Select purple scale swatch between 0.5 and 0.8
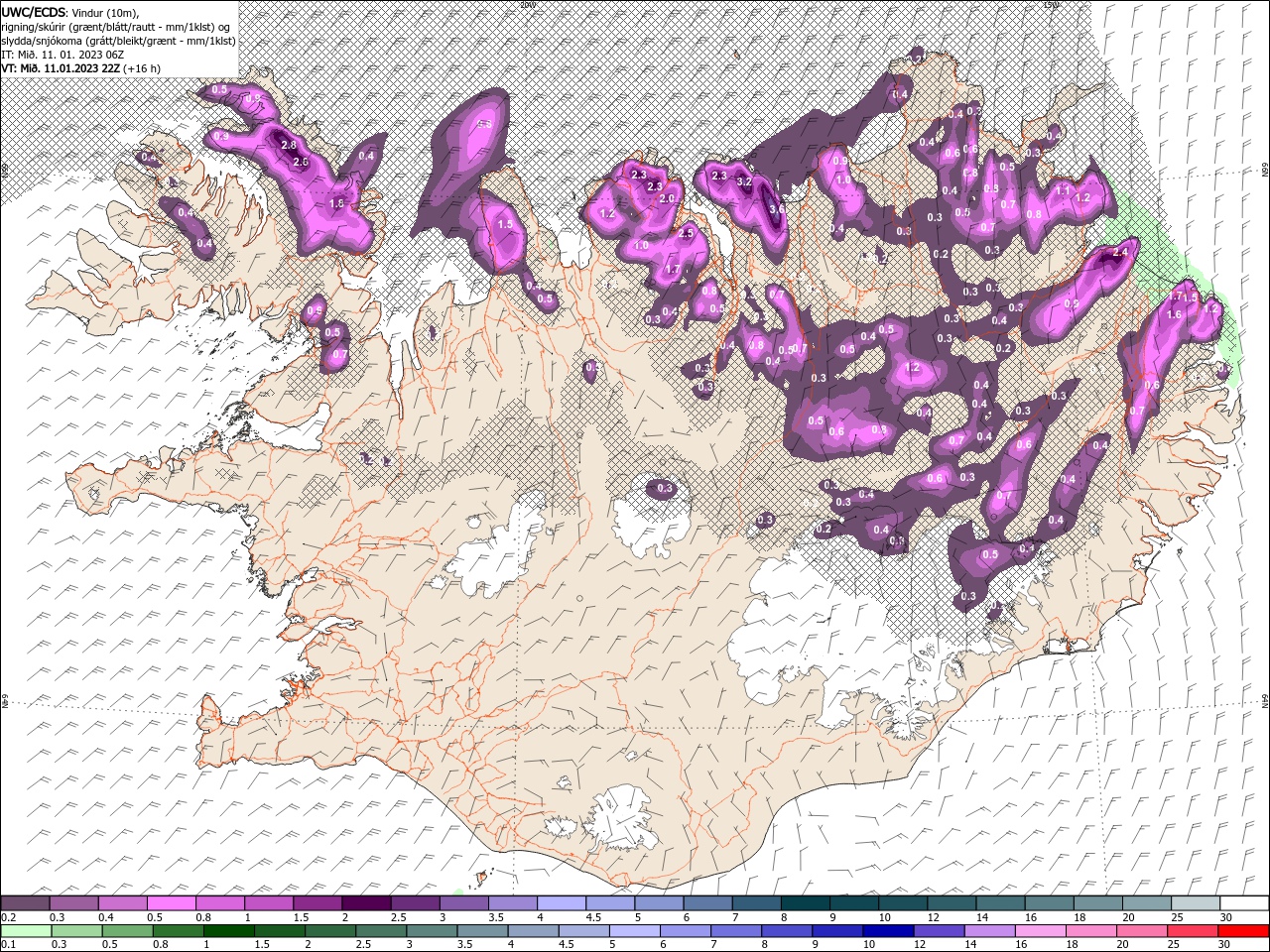 [171, 903]
